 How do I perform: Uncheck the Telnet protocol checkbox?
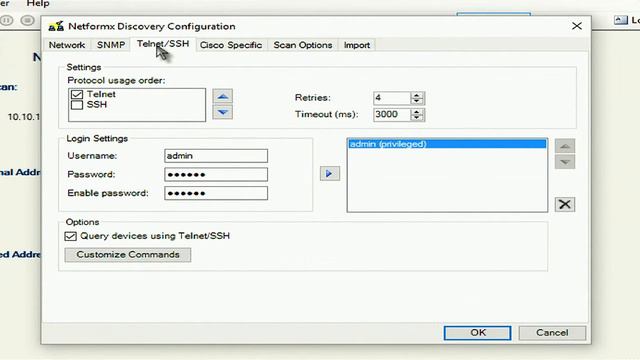77,94
